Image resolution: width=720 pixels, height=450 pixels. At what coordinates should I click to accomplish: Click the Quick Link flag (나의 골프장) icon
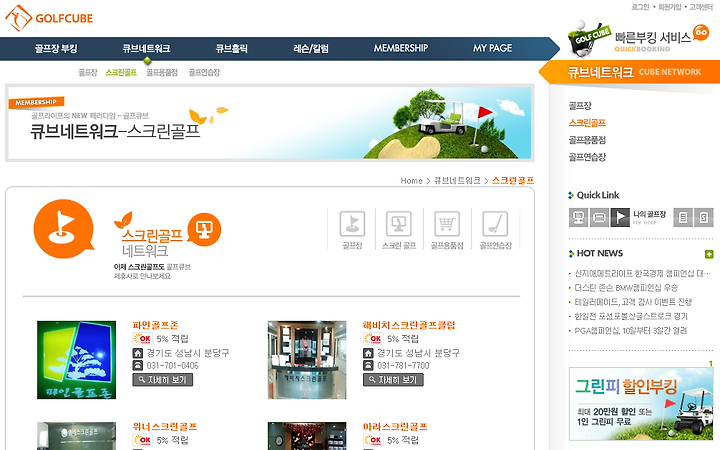(620, 217)
